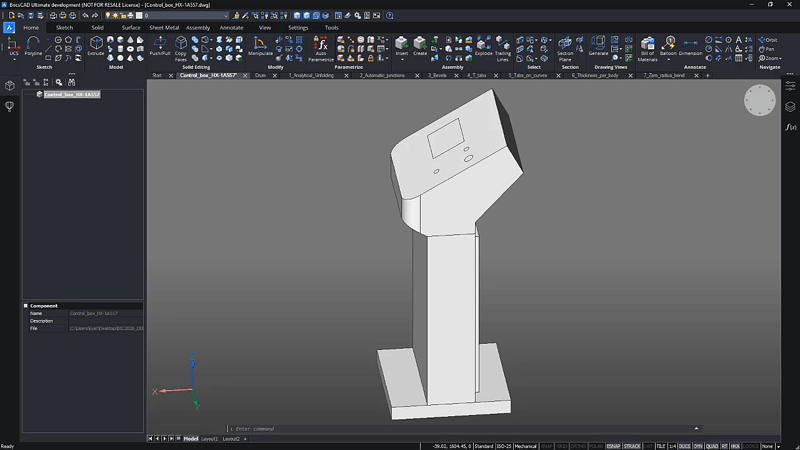This screenshot has height=450, width=800.
Task: Open the Sketch ribbon tab
Action: point(64,28)
